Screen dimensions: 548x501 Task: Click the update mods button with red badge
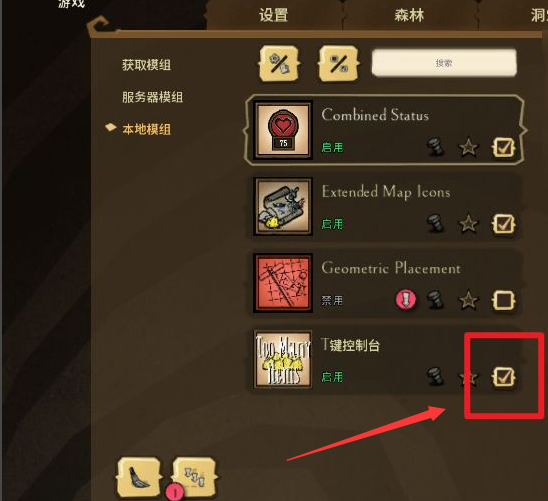point(194,477)
